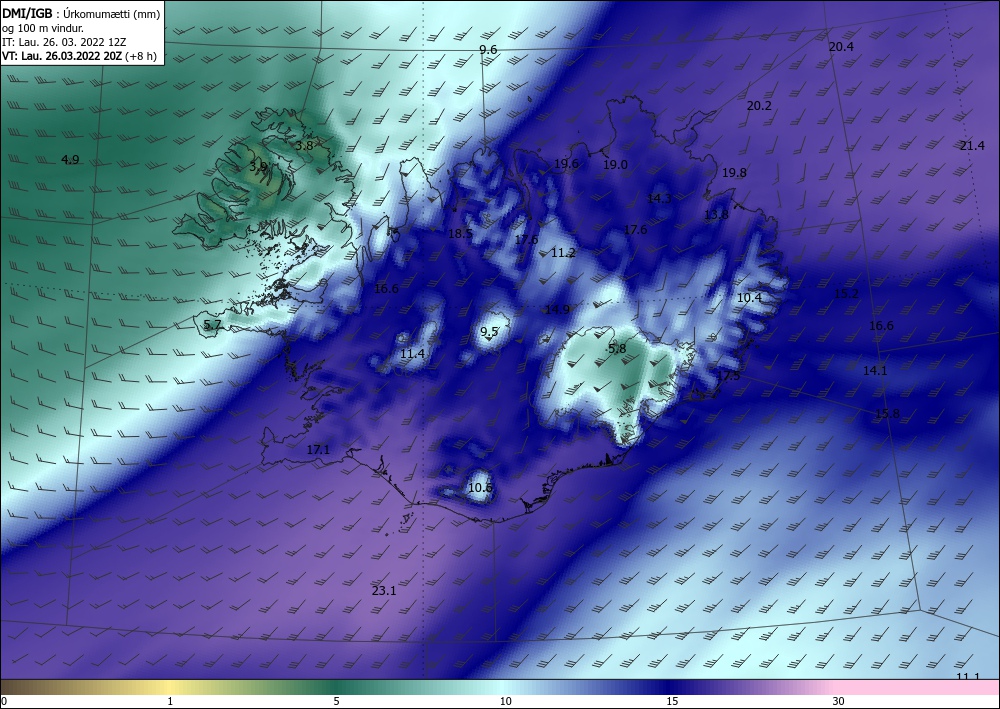Click the color scale tick label 15

tap(672, 701)
